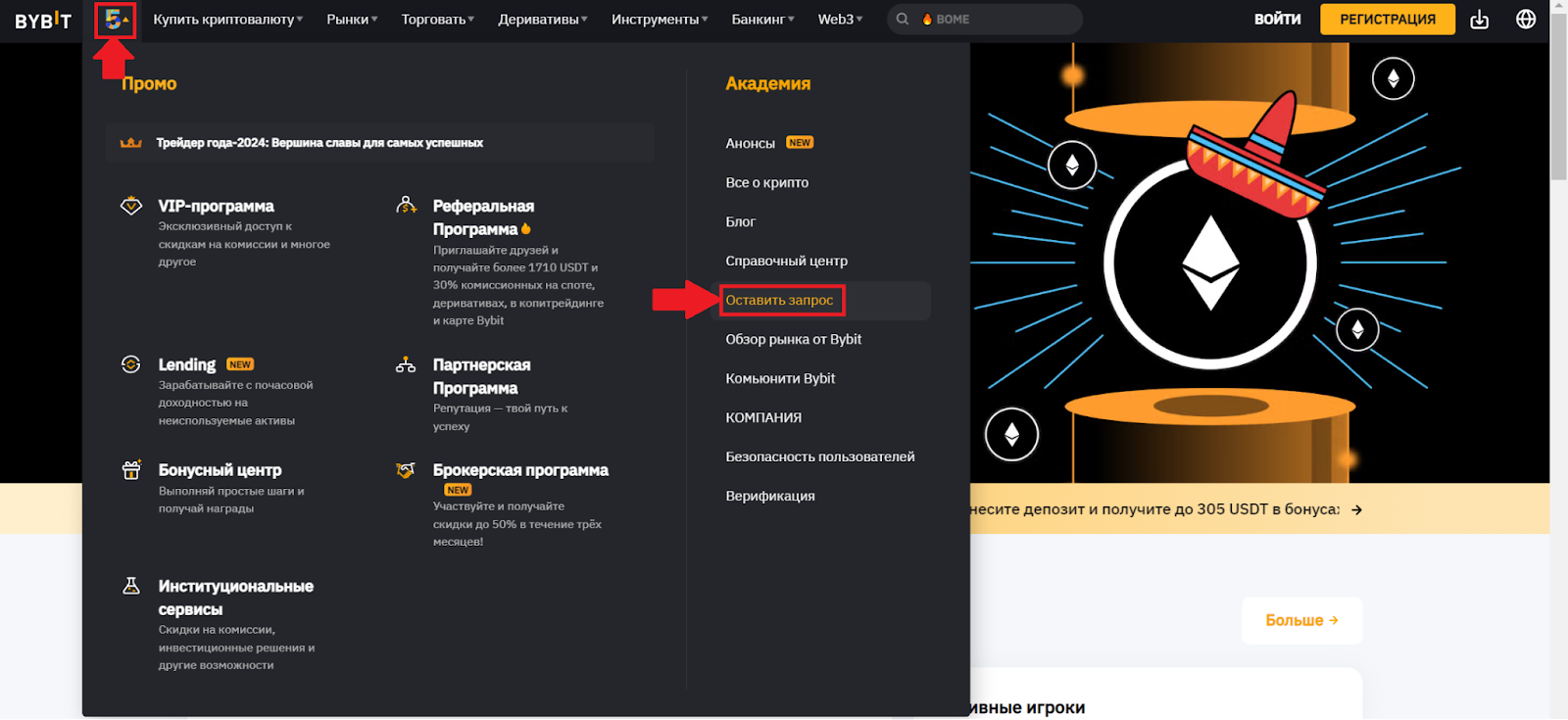
Task: Click the Больше button
Action: [x=1301, y=620]
